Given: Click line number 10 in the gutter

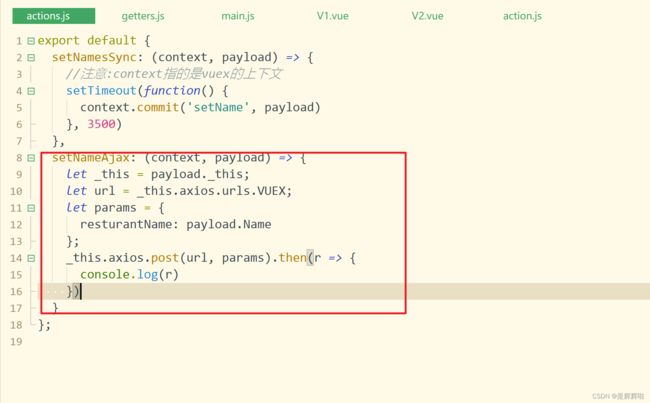Looking at the screenshot, I should click(16, 192).
